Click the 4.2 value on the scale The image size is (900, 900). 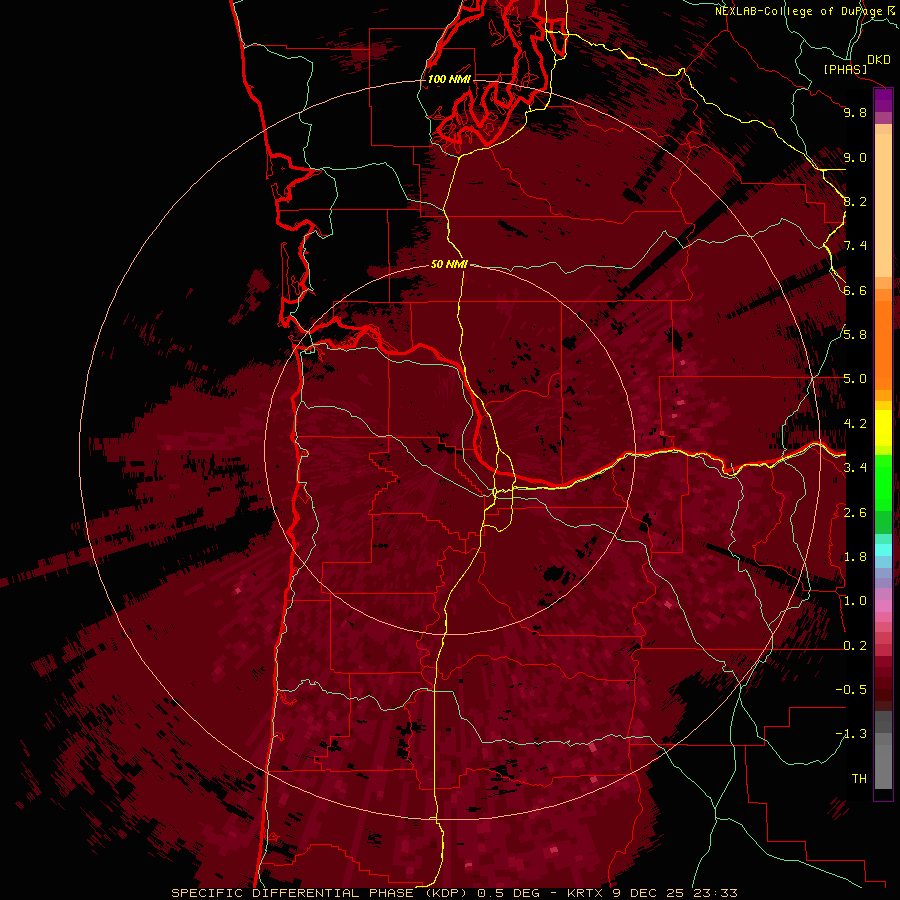(855, 424)
